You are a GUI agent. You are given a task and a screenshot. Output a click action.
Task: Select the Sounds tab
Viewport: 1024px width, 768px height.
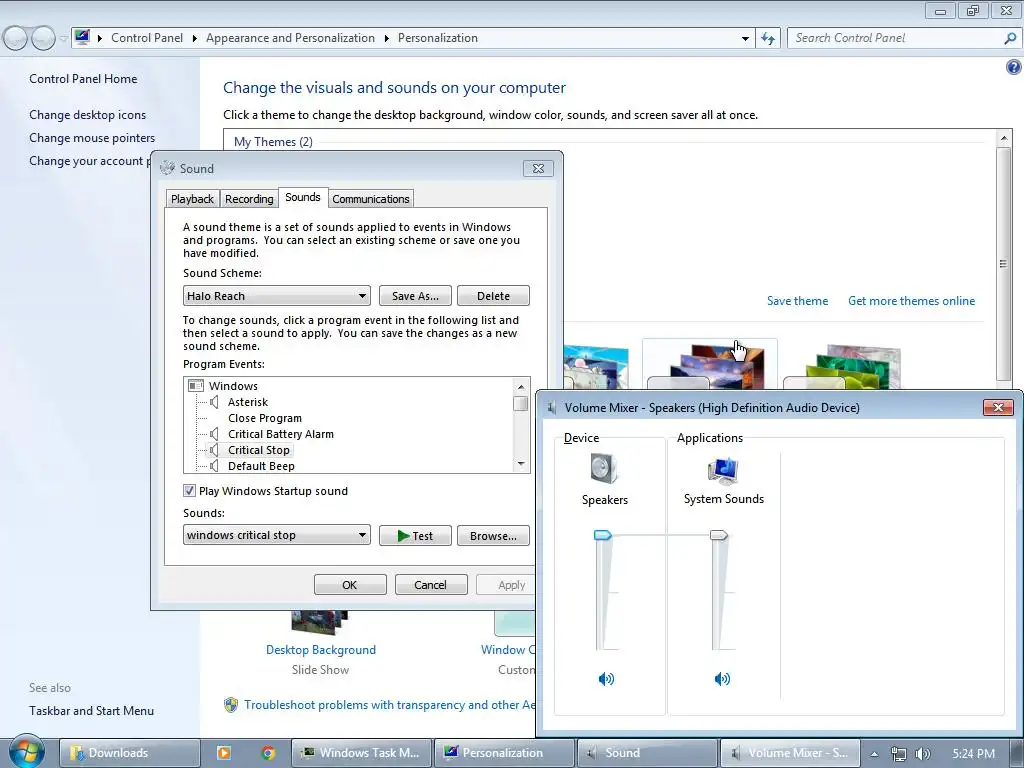point(302,197)
